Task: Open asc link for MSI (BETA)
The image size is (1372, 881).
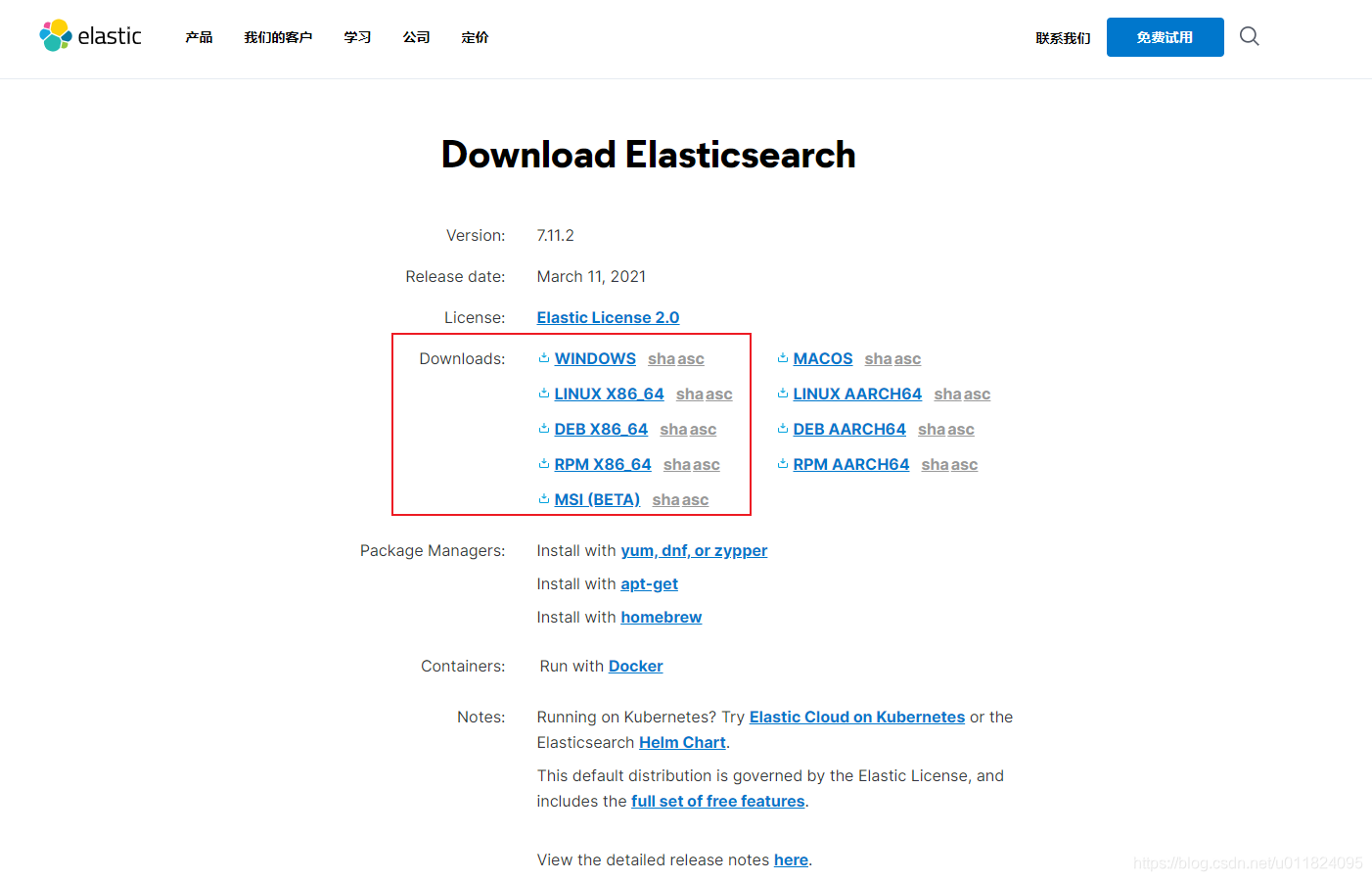Action: [695, 500]
